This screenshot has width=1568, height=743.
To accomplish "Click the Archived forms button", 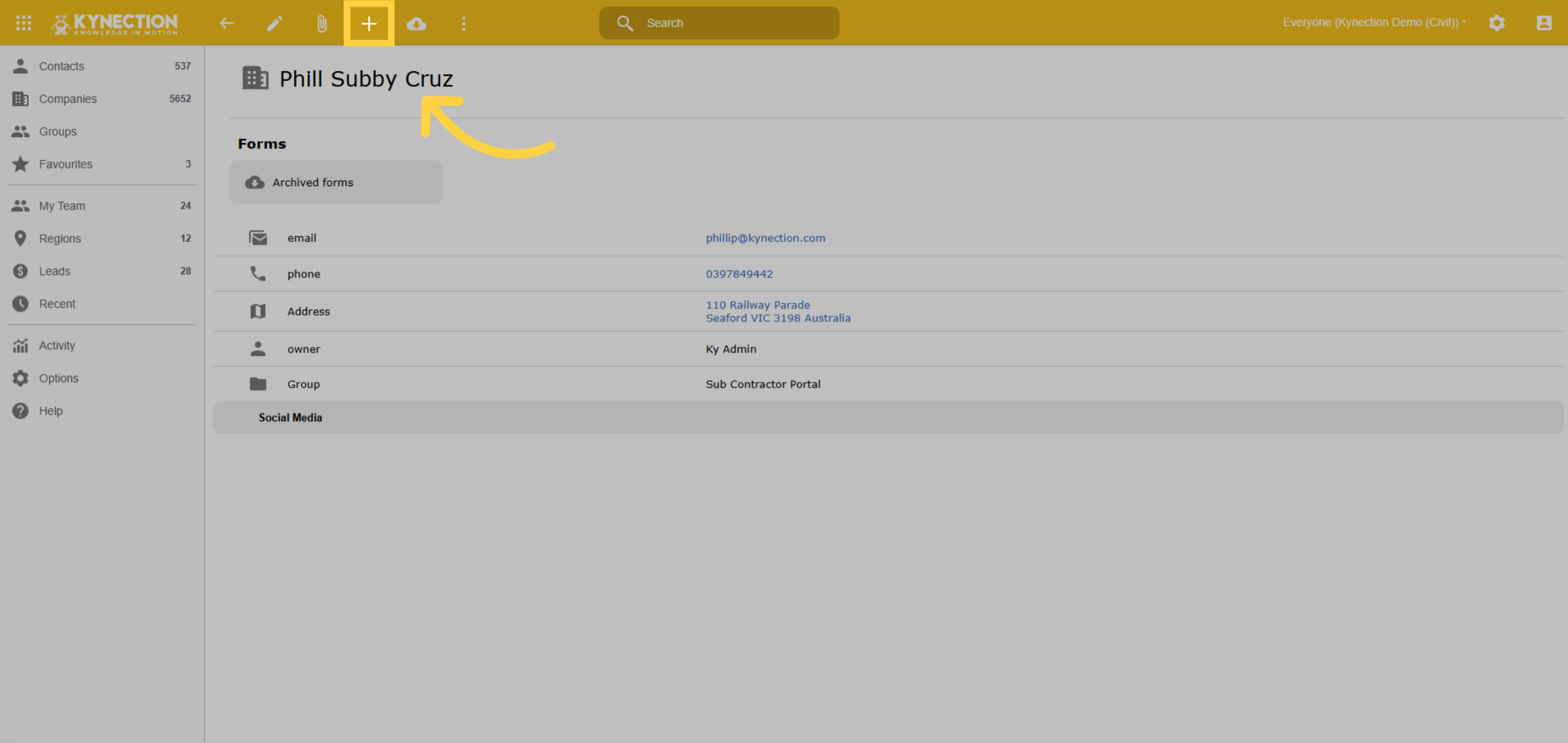I will 336,182.
